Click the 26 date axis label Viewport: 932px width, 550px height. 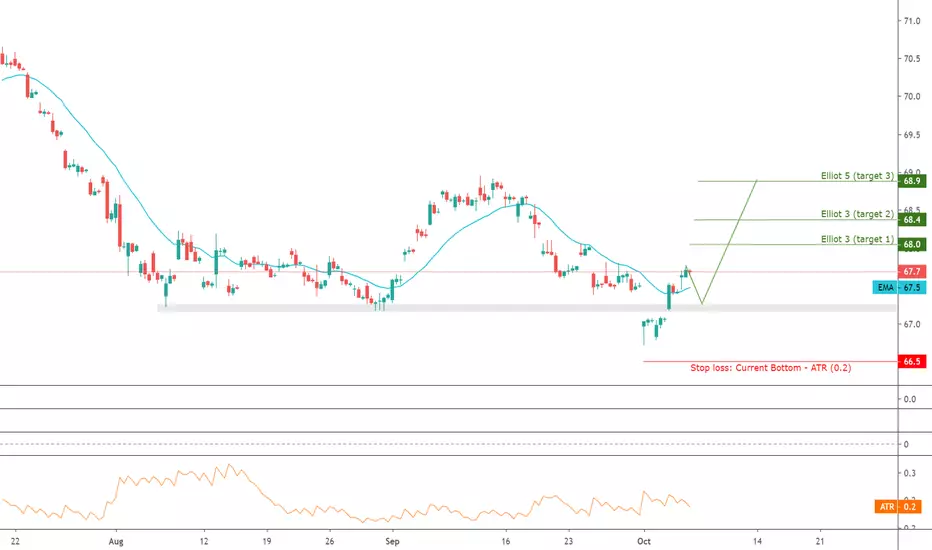click(x=330, y=541)
